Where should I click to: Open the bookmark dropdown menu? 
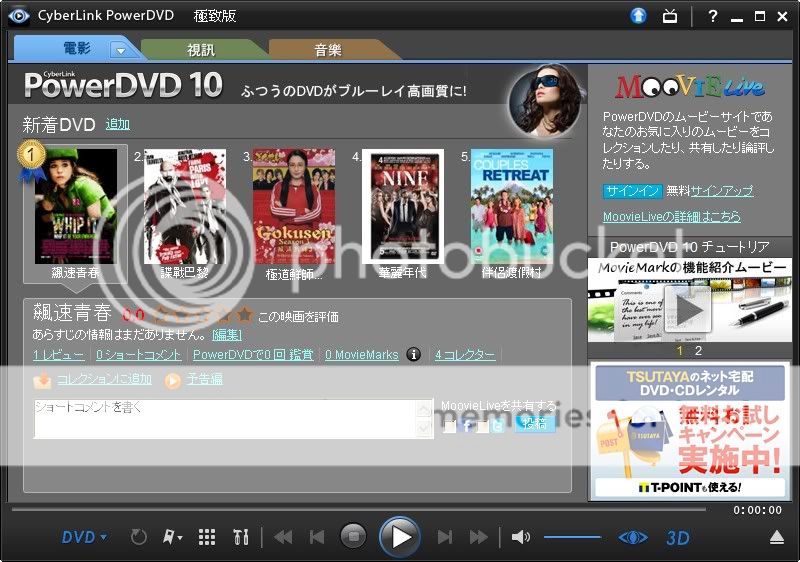(172, 537)
